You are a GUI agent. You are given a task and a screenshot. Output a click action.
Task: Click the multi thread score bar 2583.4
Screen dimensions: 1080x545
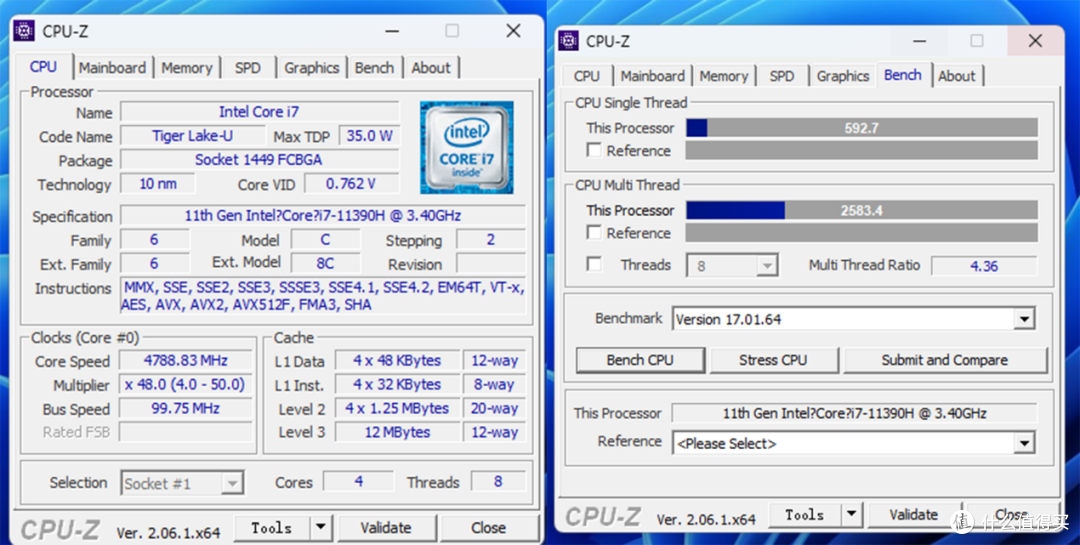[x=862, y=210]
